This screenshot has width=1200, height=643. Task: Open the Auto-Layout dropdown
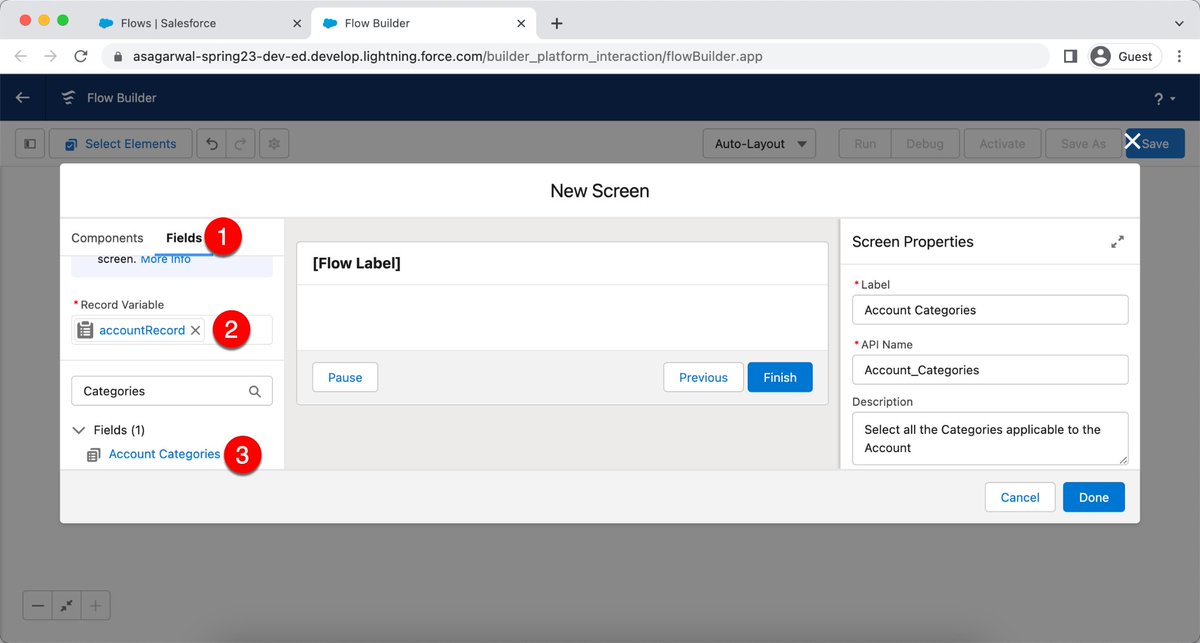[759, 144]
